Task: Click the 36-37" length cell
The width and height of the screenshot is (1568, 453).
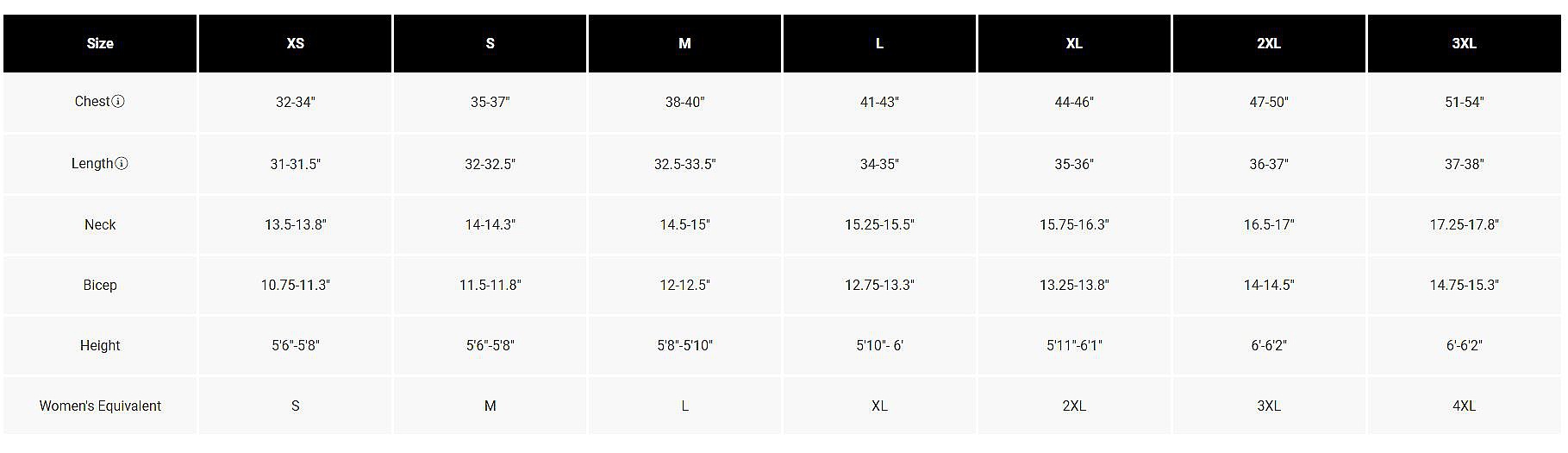Action: tap(1269, 164)
